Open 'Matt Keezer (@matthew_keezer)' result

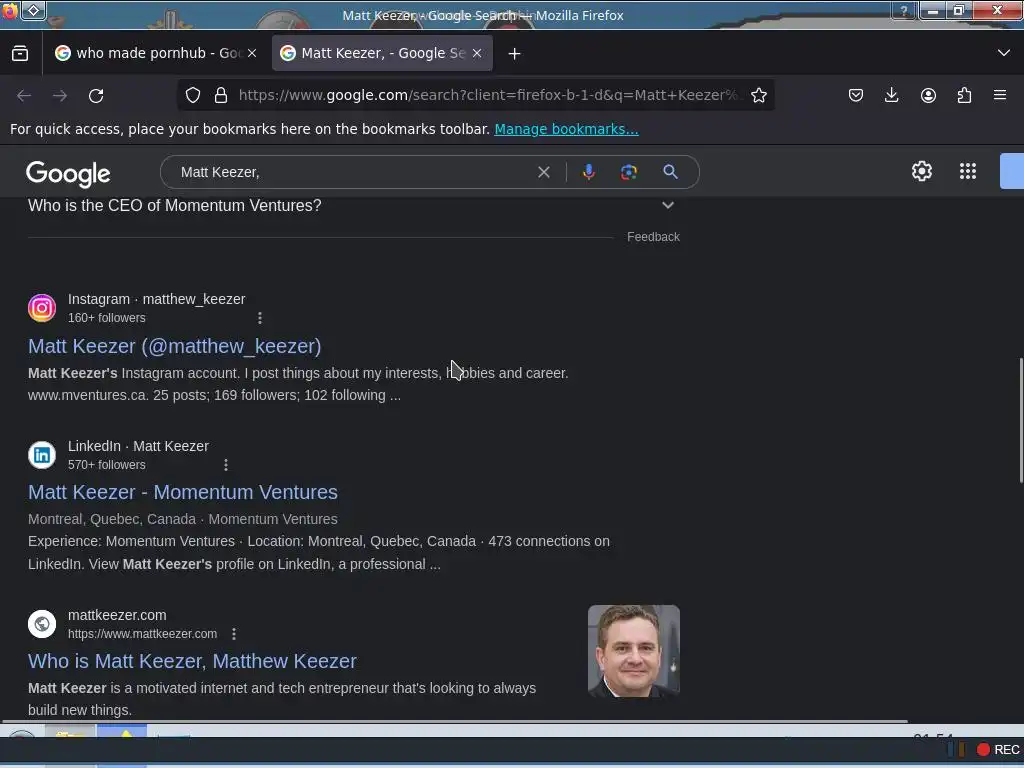click(x=174, y=346)
